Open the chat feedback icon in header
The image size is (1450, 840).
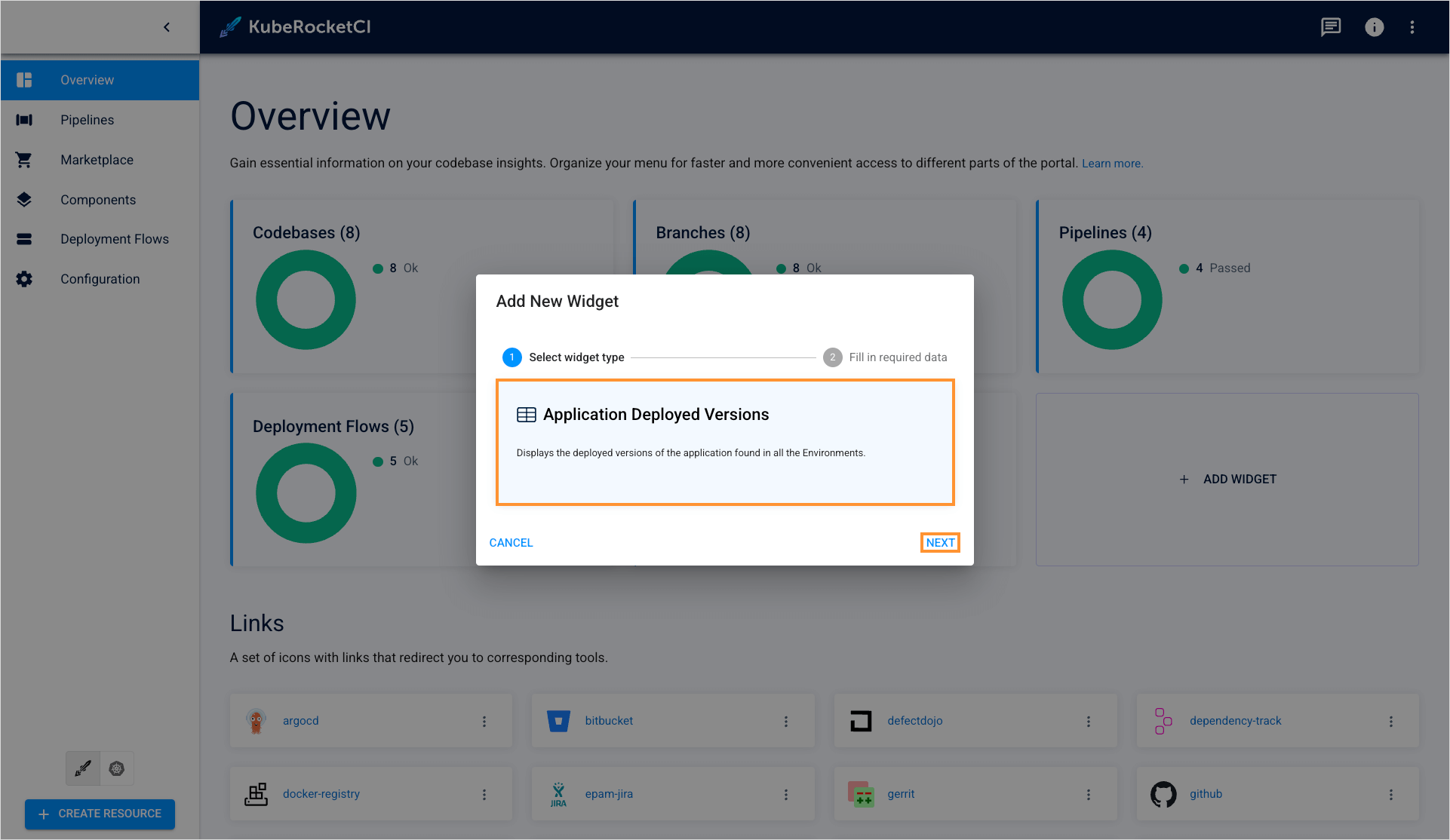pyautogui.click(x=1330, y=27)
